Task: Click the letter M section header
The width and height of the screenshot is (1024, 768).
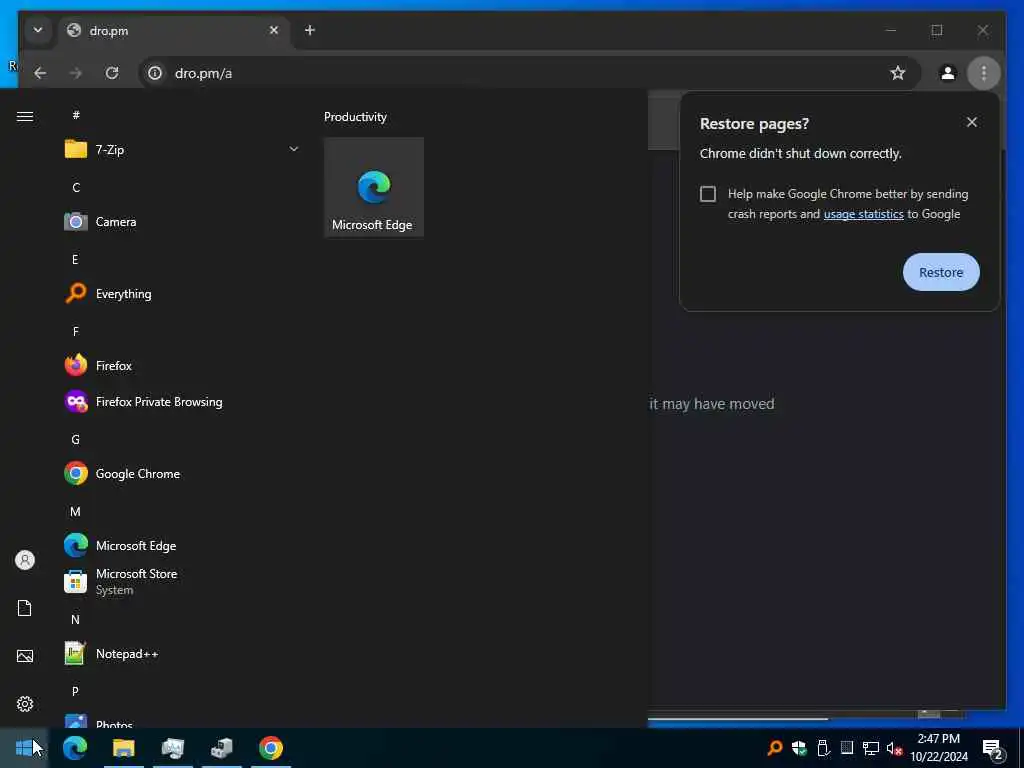Action: pos(75,511)
